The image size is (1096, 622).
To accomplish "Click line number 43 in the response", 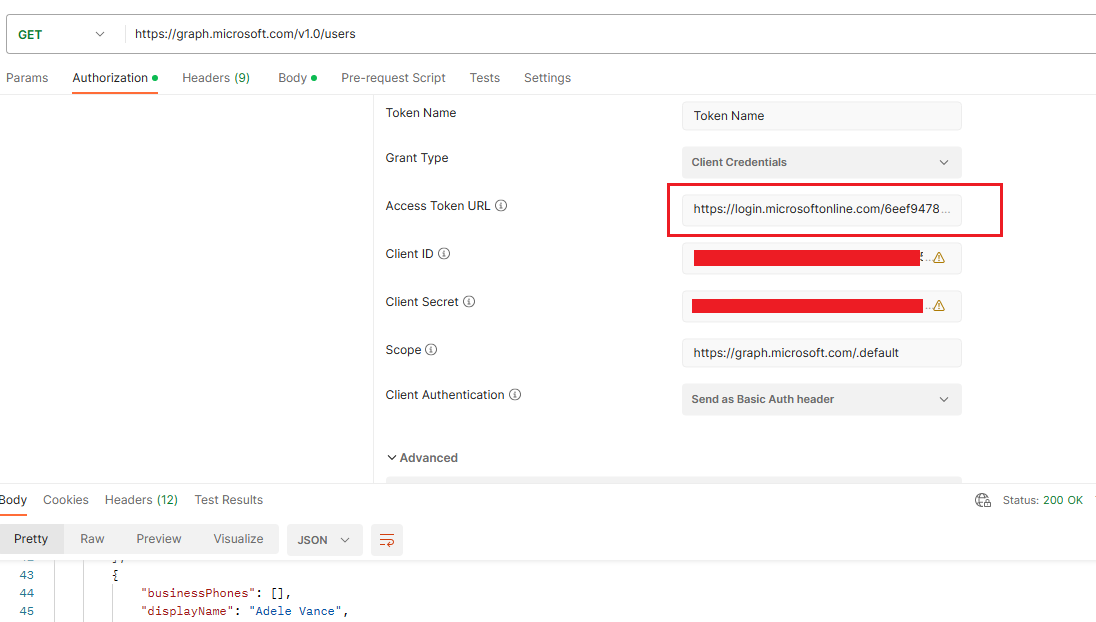I will (x=27, y=575).
